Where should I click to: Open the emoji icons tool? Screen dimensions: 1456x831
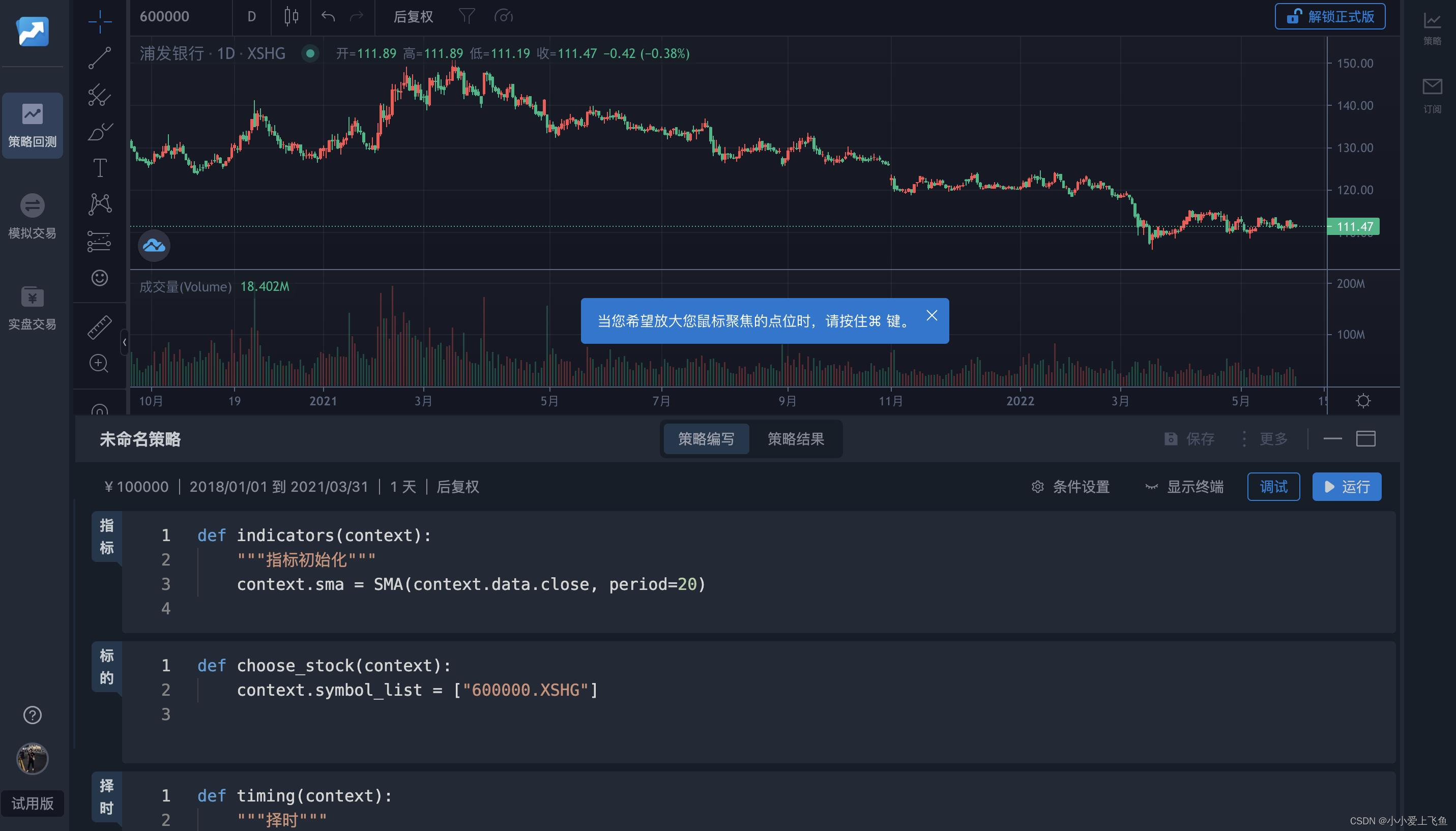[x=99, y=278]
